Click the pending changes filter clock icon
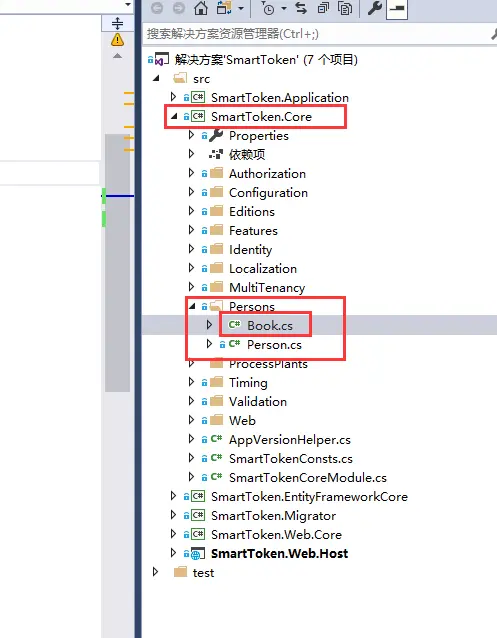Viewport: 497px width, 638px height. point(267,9)
